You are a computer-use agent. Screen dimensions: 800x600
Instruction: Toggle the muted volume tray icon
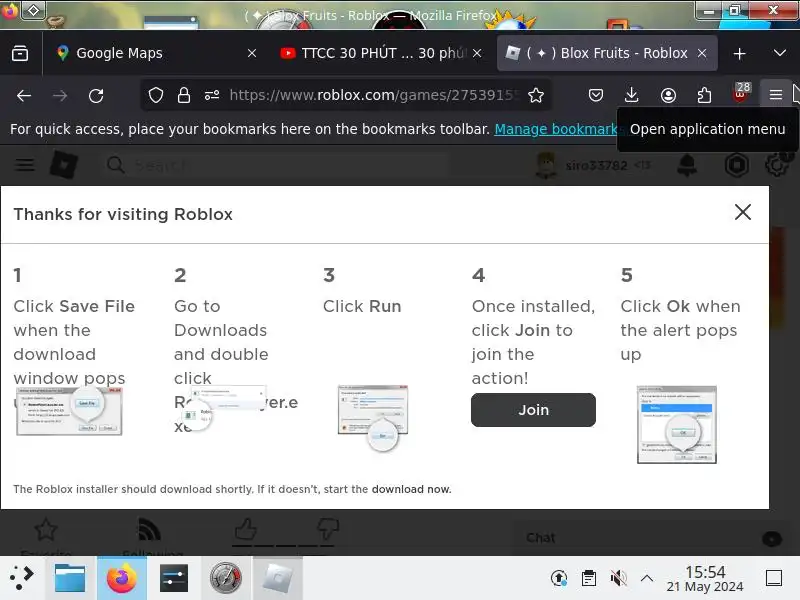(618, 578)
